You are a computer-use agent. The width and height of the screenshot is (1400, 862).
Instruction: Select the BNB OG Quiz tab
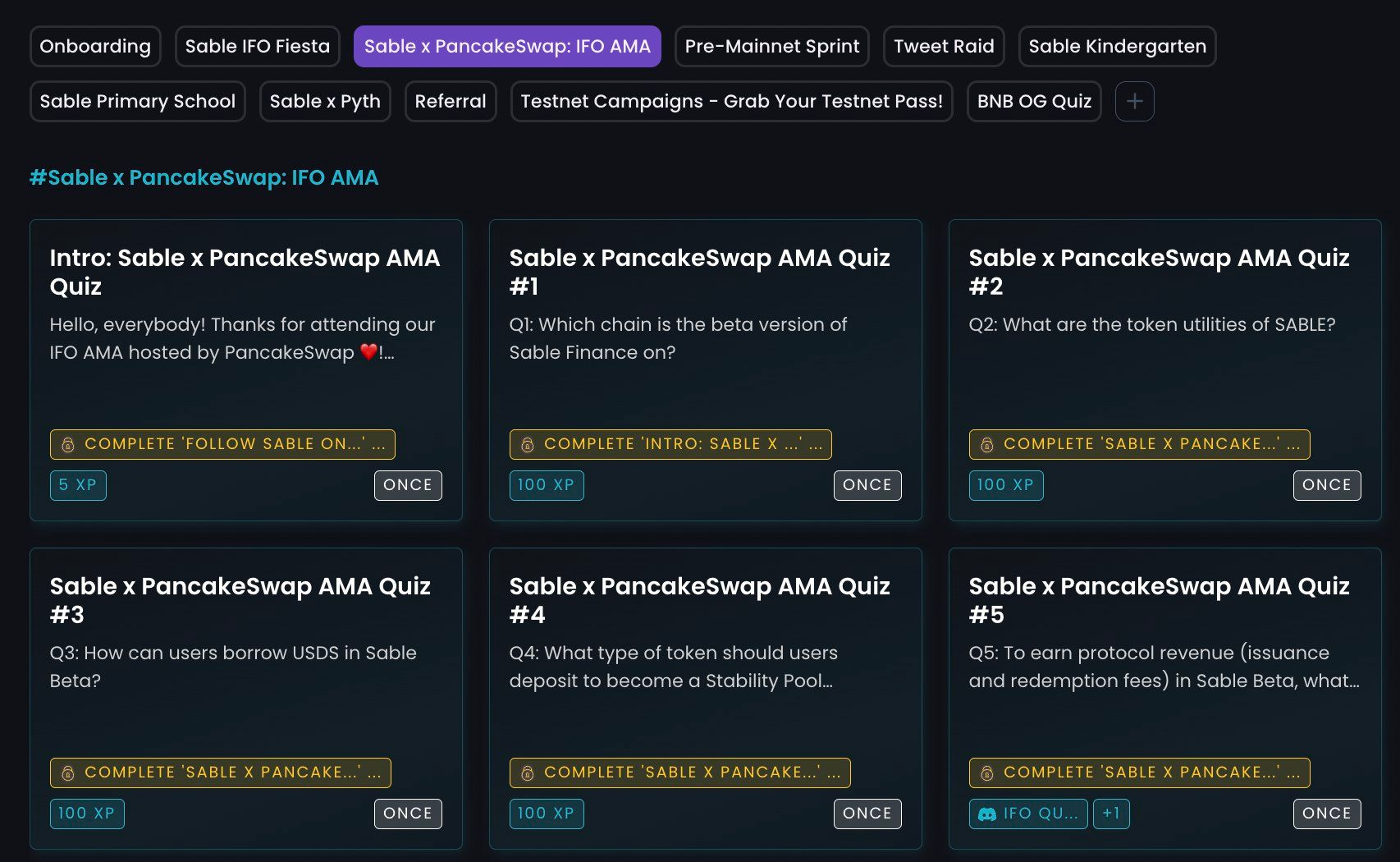click(1034, 102)
